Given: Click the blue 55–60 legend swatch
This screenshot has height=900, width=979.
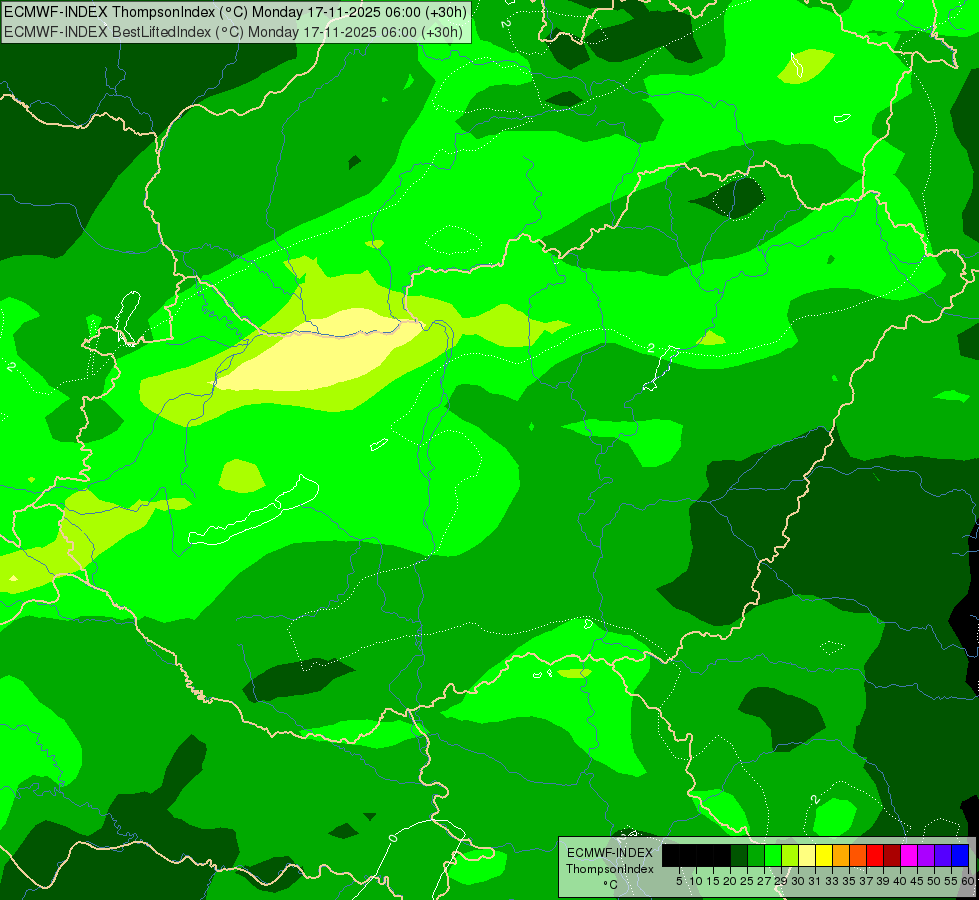Looking at the screenshot, I should (x=959, y=855).
